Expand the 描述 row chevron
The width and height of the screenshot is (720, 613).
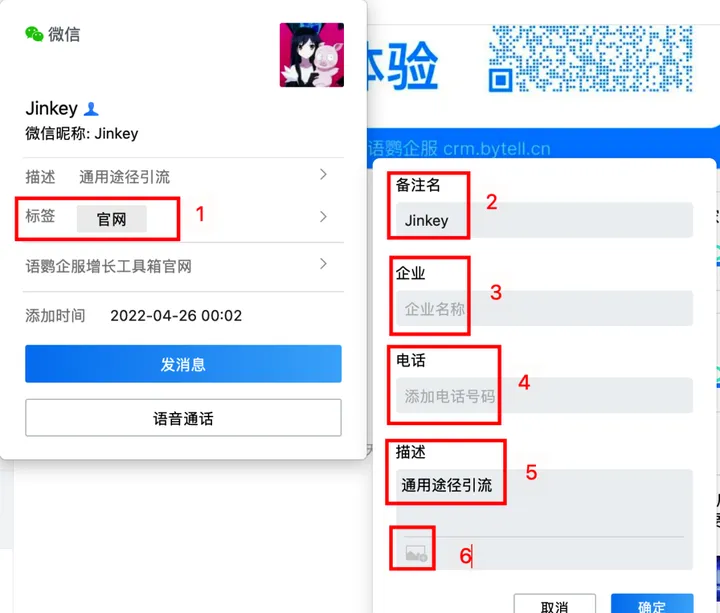[x=323, y=174]
